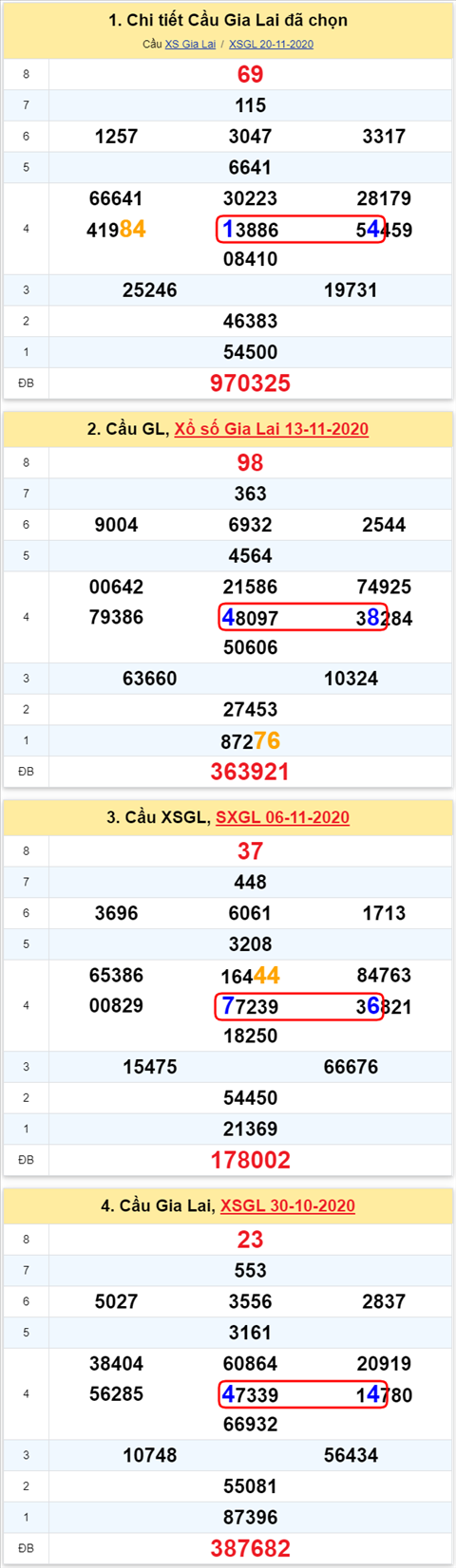
Task: Open the XSGL 20-11-2020 link
Action: click(x=271, y=44)
